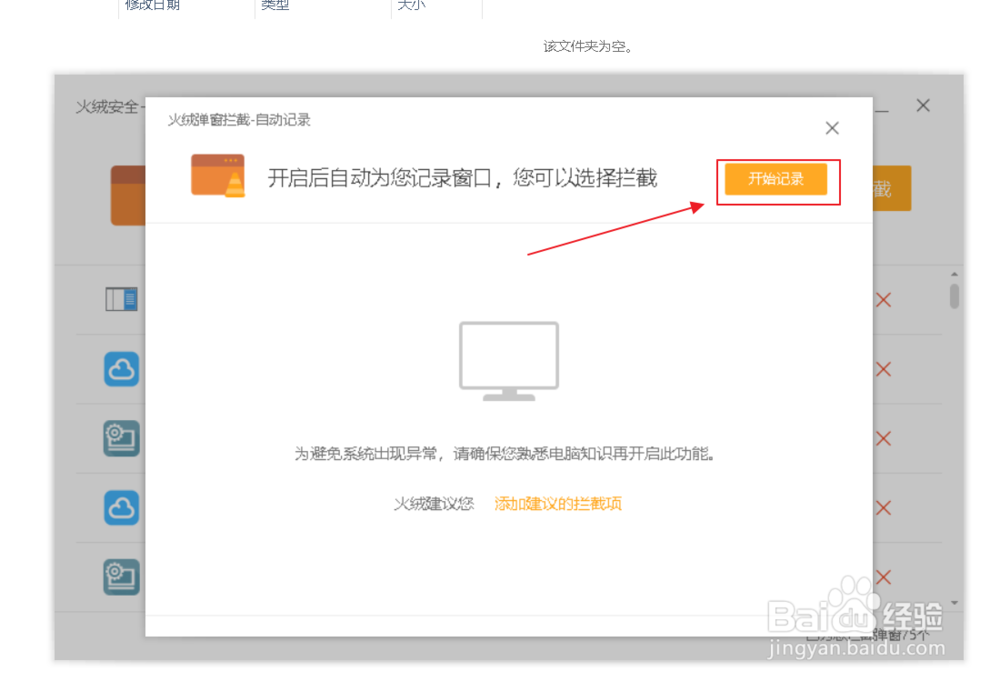Click the 火绒建议您 label
1000x682 pixels.
(x=434, y=504)
